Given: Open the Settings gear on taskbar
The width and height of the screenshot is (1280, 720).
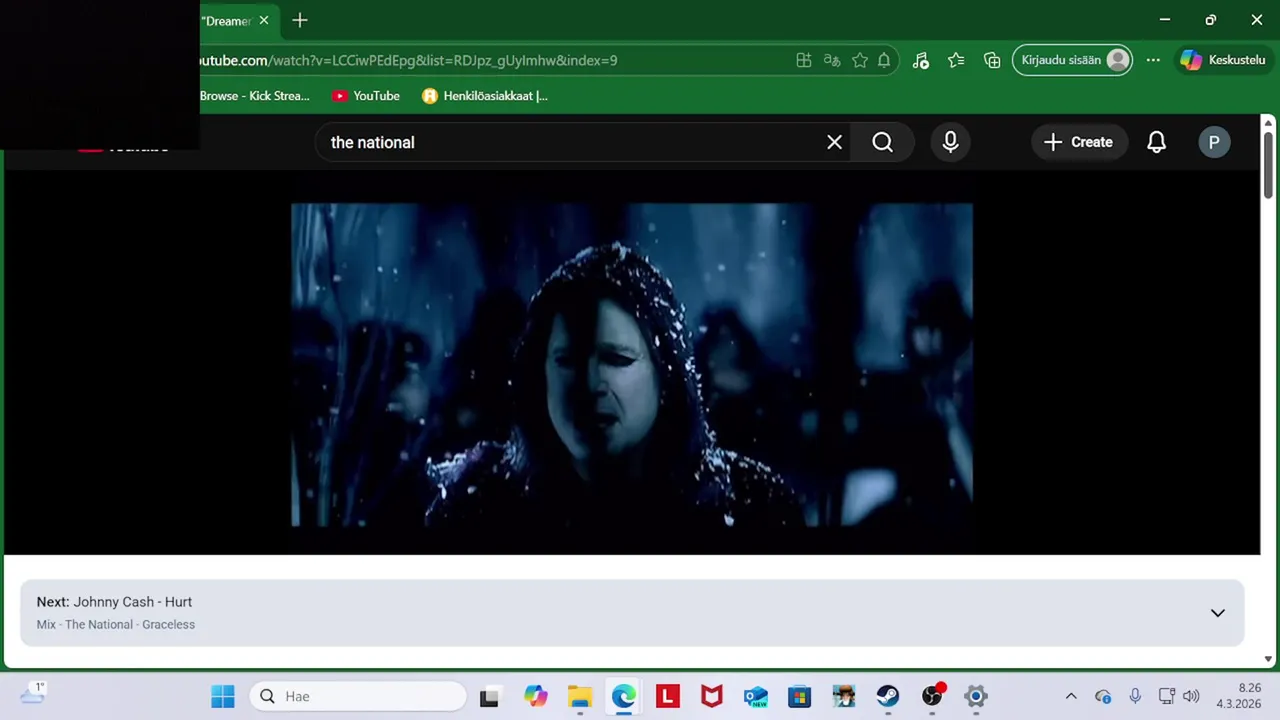Looking at the screenshot, I should pyautogui.click(x=976, y=696).
